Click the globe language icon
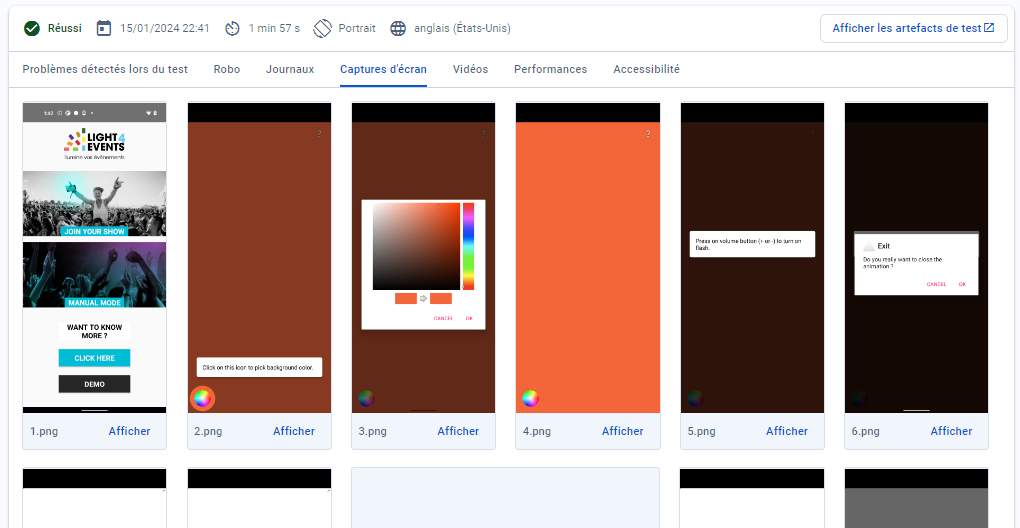 click(x=398, y=28)
